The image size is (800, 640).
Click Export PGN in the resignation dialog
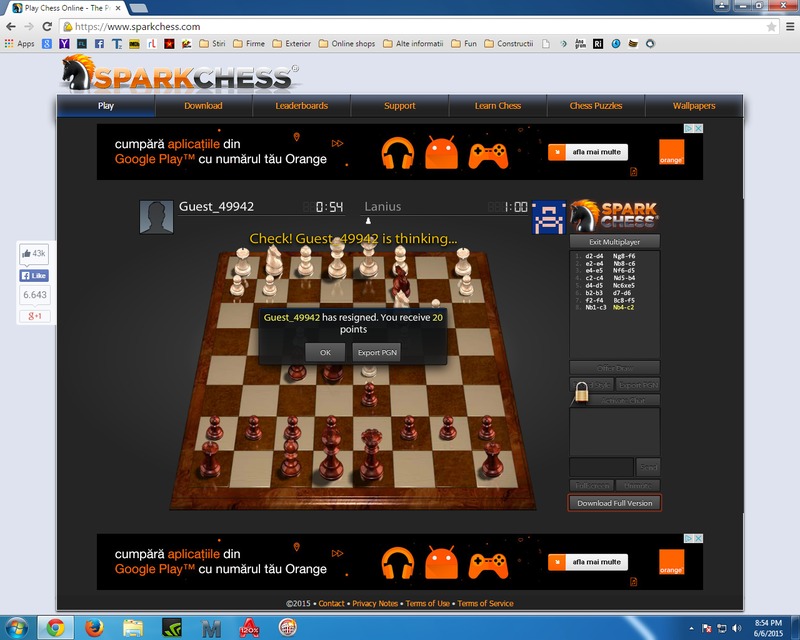pos(377,353)
